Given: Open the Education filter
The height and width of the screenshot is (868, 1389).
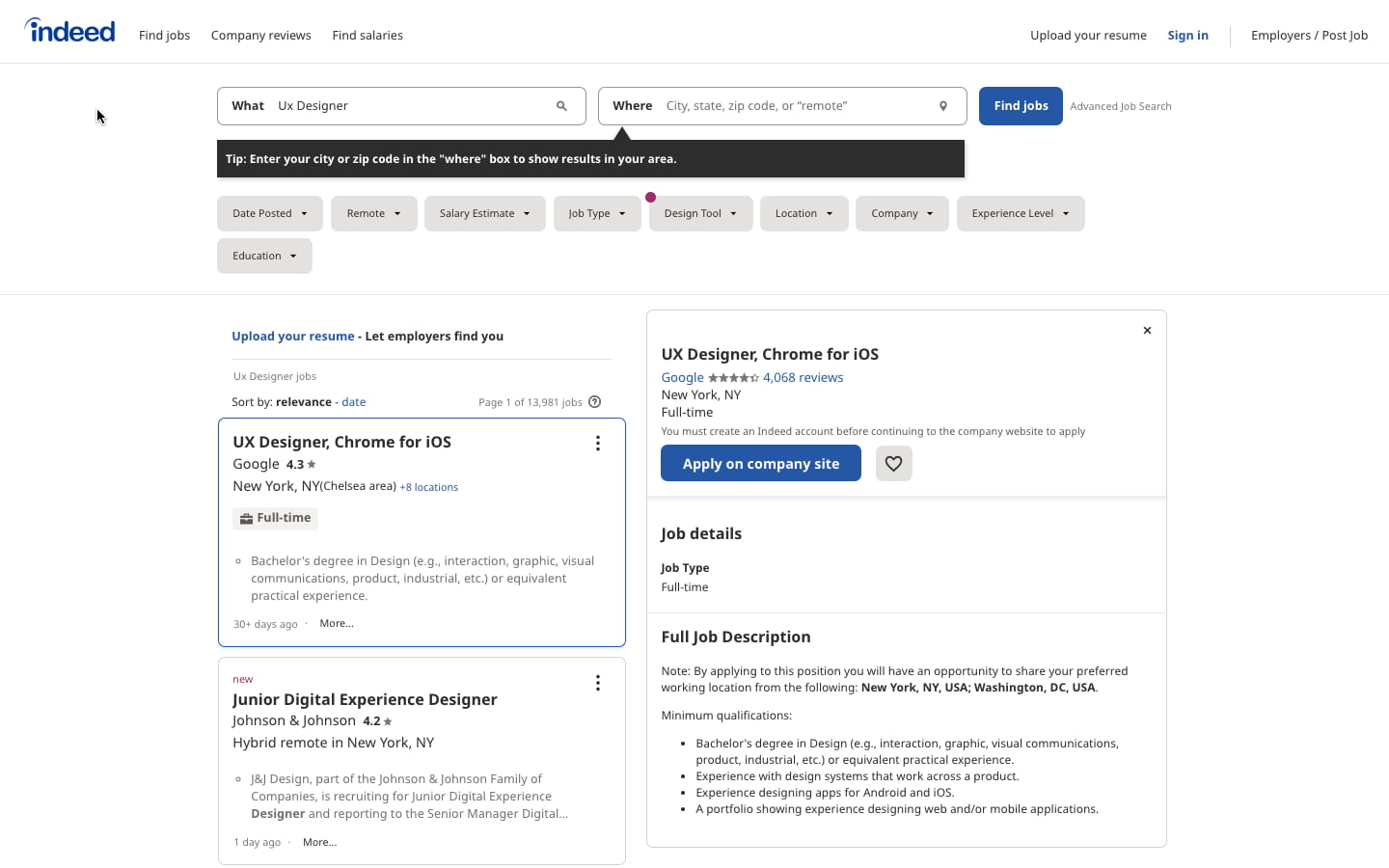Looking at the screenshot, I should tap(263, 256).
